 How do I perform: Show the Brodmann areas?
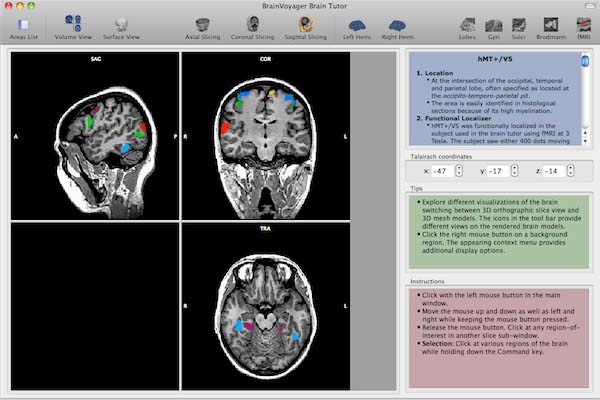click(550, 25)
